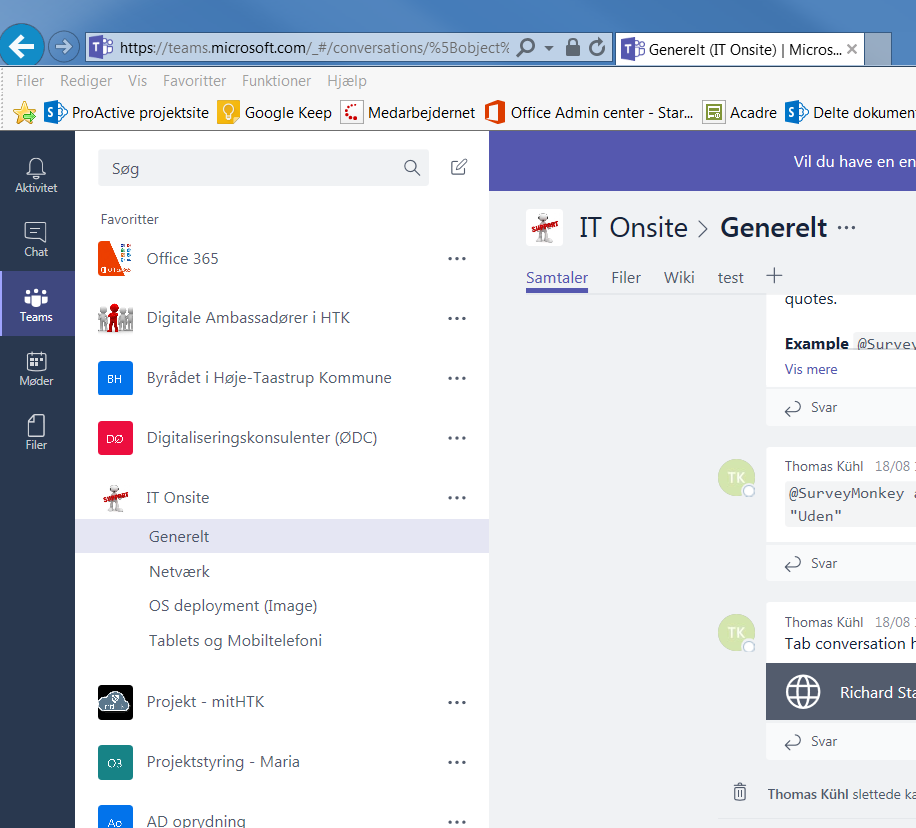Click Svar under the @SurveyMonkey message
Screen dimensions: 916x828
(811, 563)
